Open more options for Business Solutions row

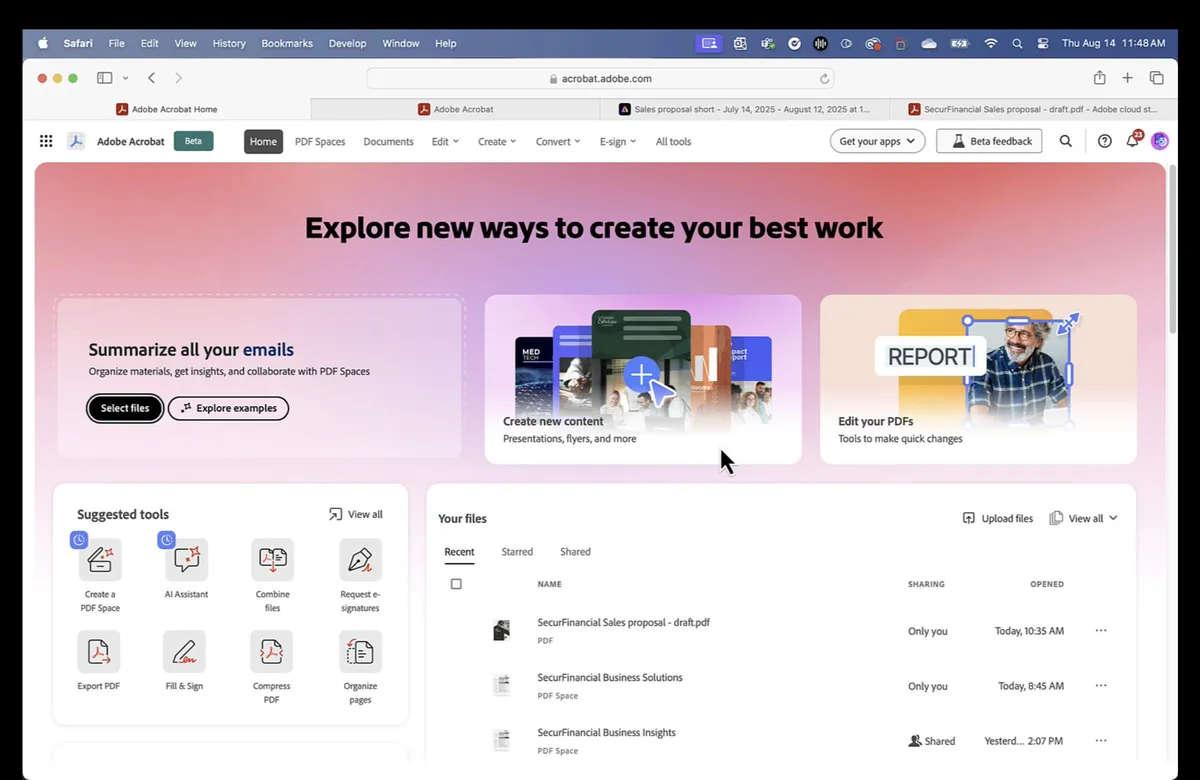pyautogui.click(x=1101, y=686)
